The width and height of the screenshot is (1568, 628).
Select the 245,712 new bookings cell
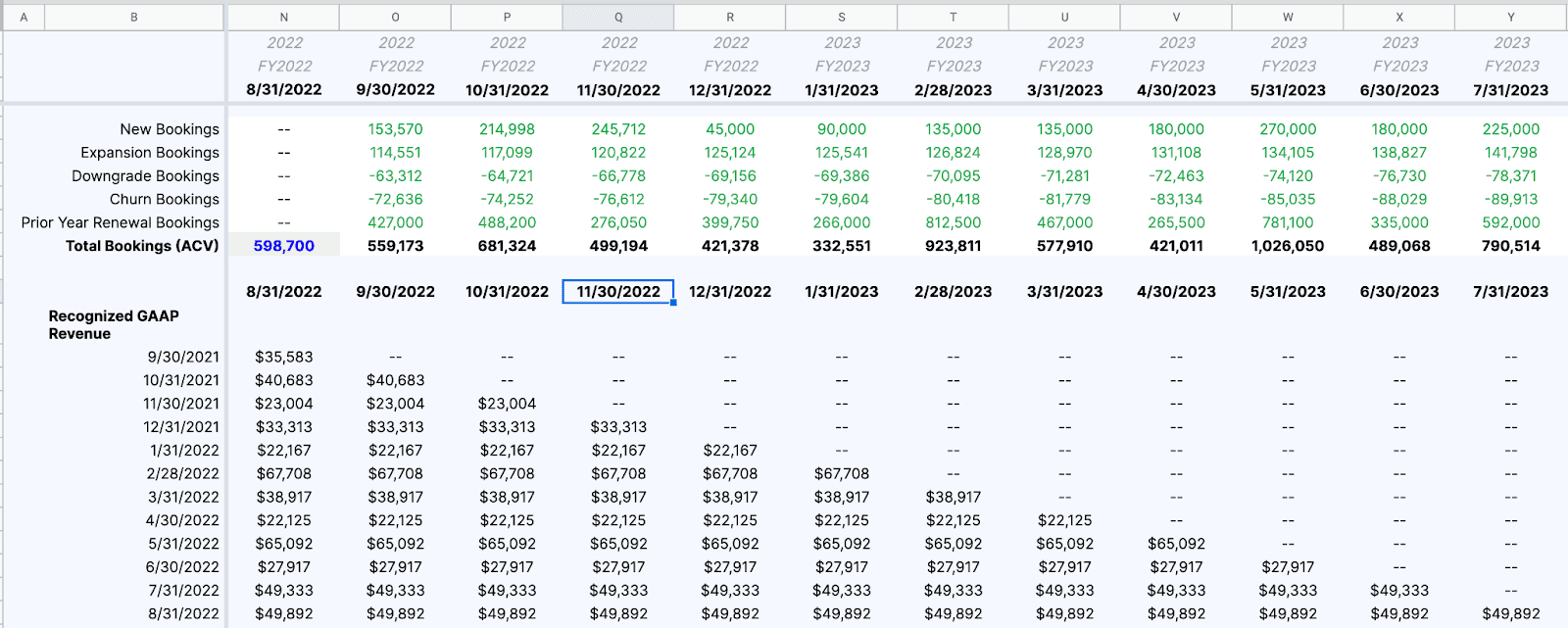[618, 129]
